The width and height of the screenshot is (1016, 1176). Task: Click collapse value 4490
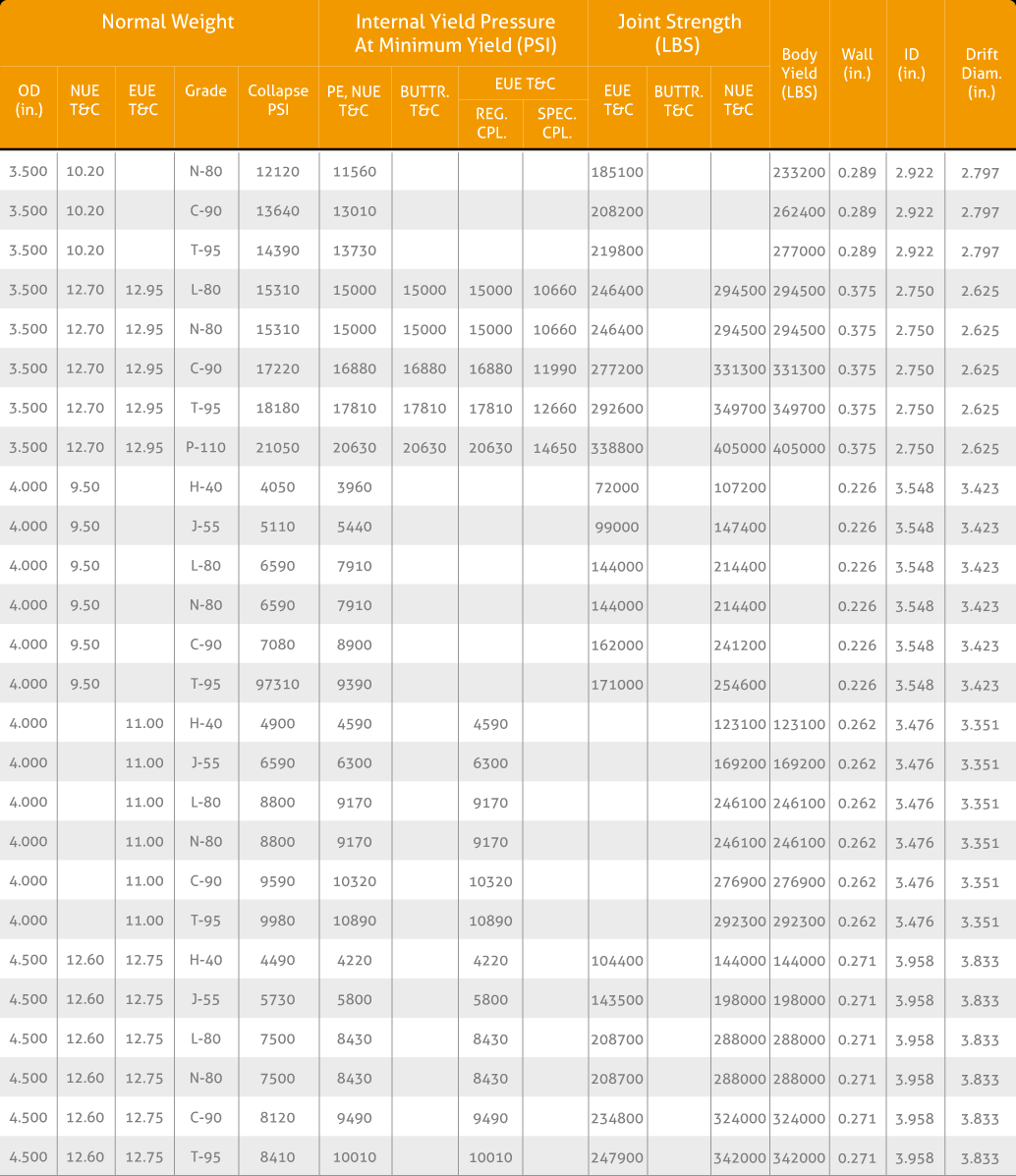pos(278,961)
